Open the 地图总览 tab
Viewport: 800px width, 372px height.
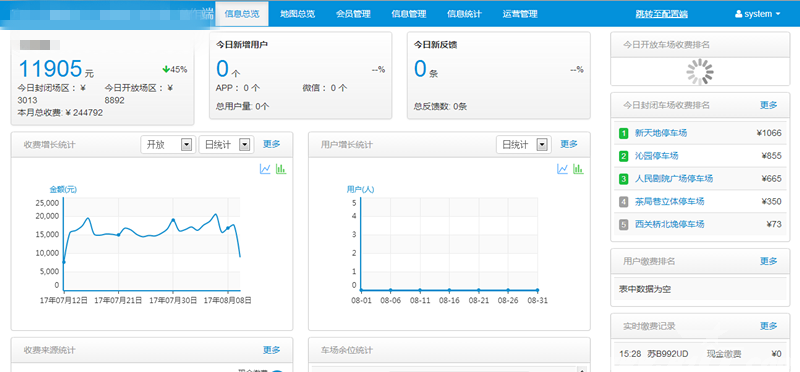point(297,14)
